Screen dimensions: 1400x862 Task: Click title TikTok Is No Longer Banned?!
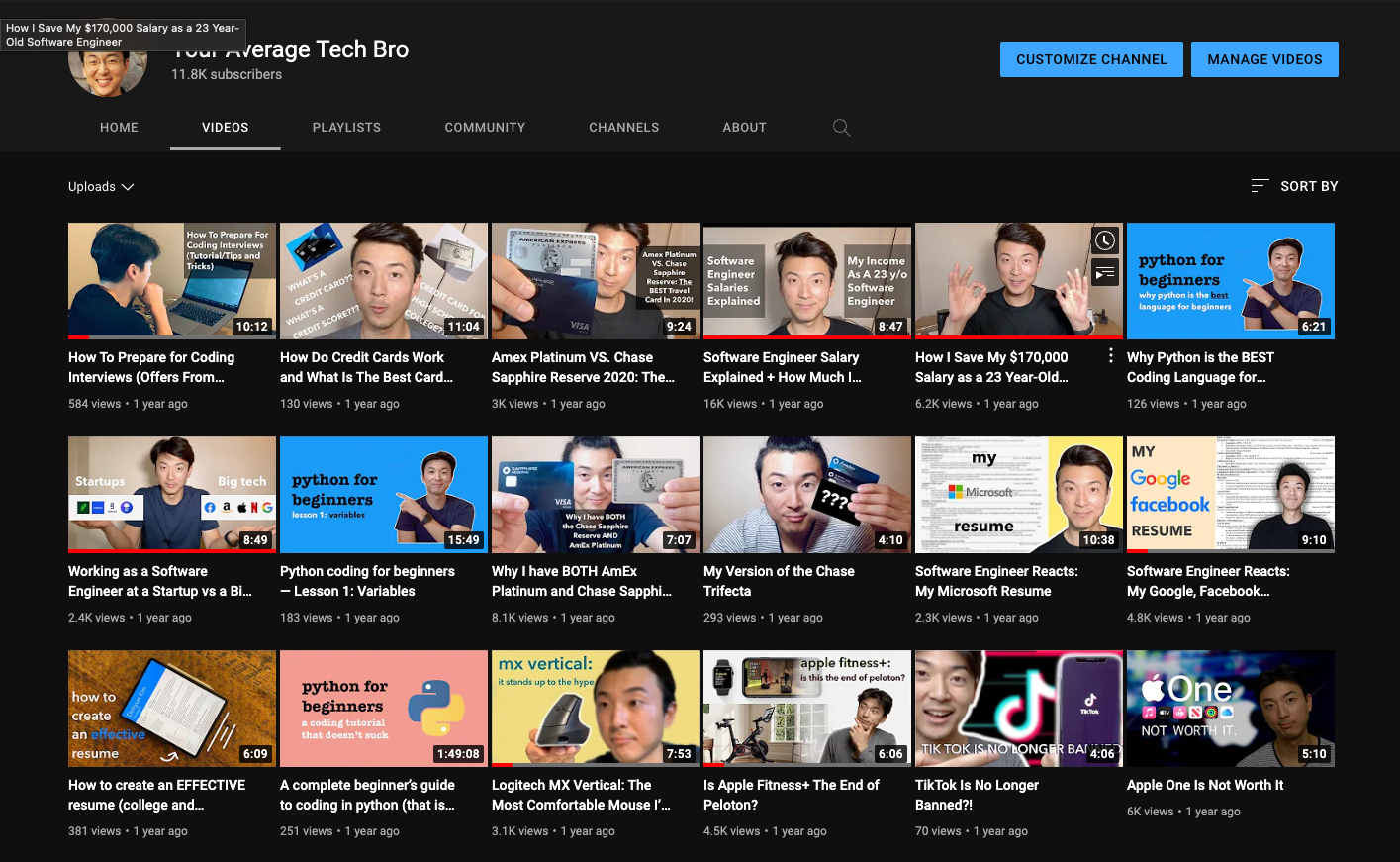coord(977,795)
